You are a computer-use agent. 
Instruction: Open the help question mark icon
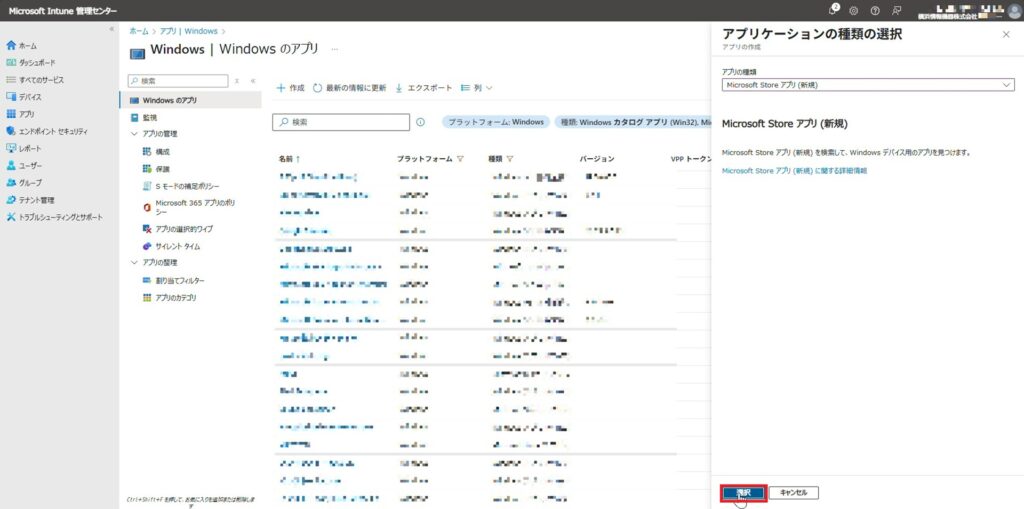pos(875,10)
